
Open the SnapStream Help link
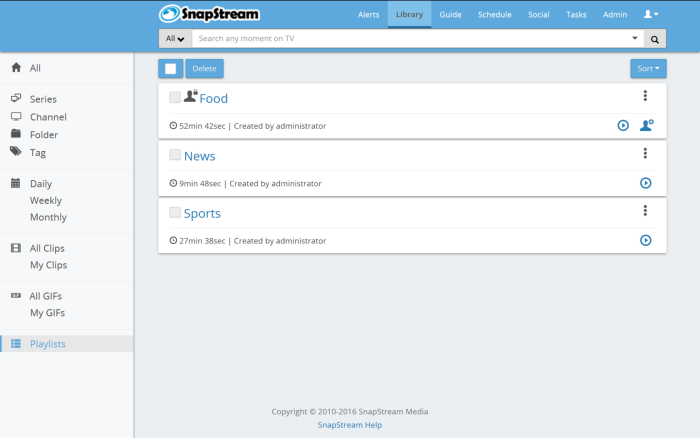click(x=350, y=425)
